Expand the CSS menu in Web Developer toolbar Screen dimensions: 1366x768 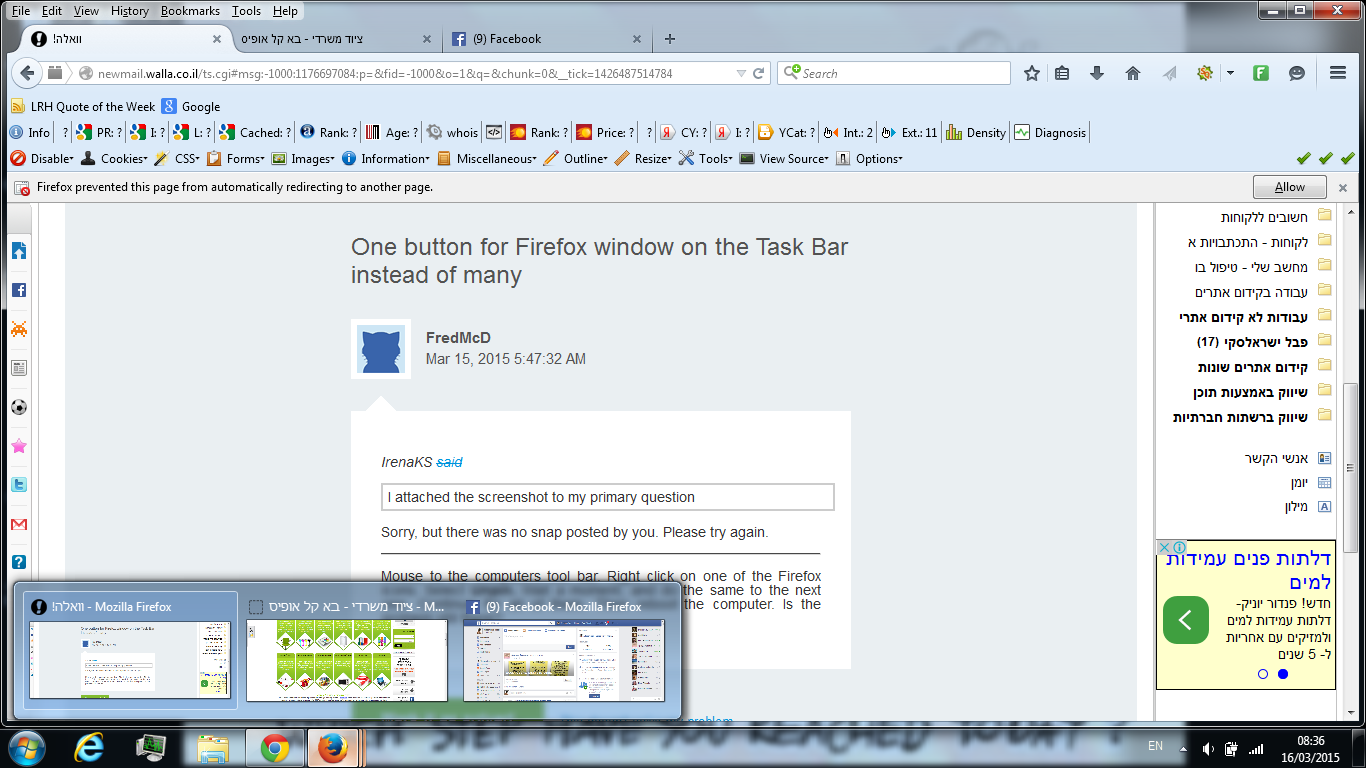185,158
